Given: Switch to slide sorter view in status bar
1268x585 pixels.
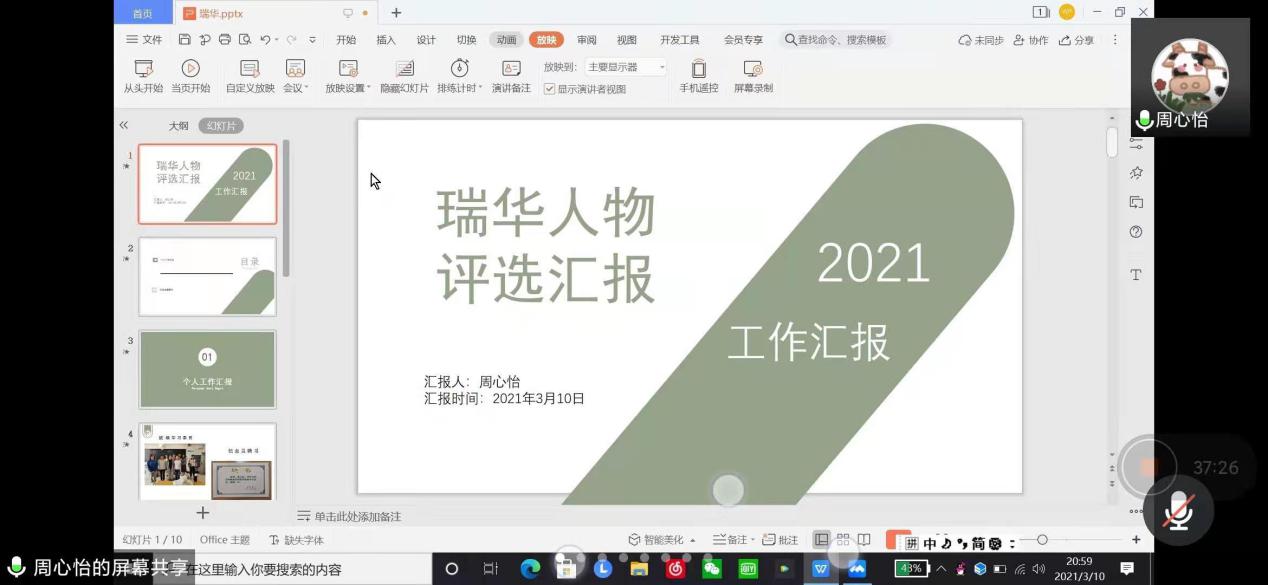Looking at the screenshot, I should (x=843, y=540).
